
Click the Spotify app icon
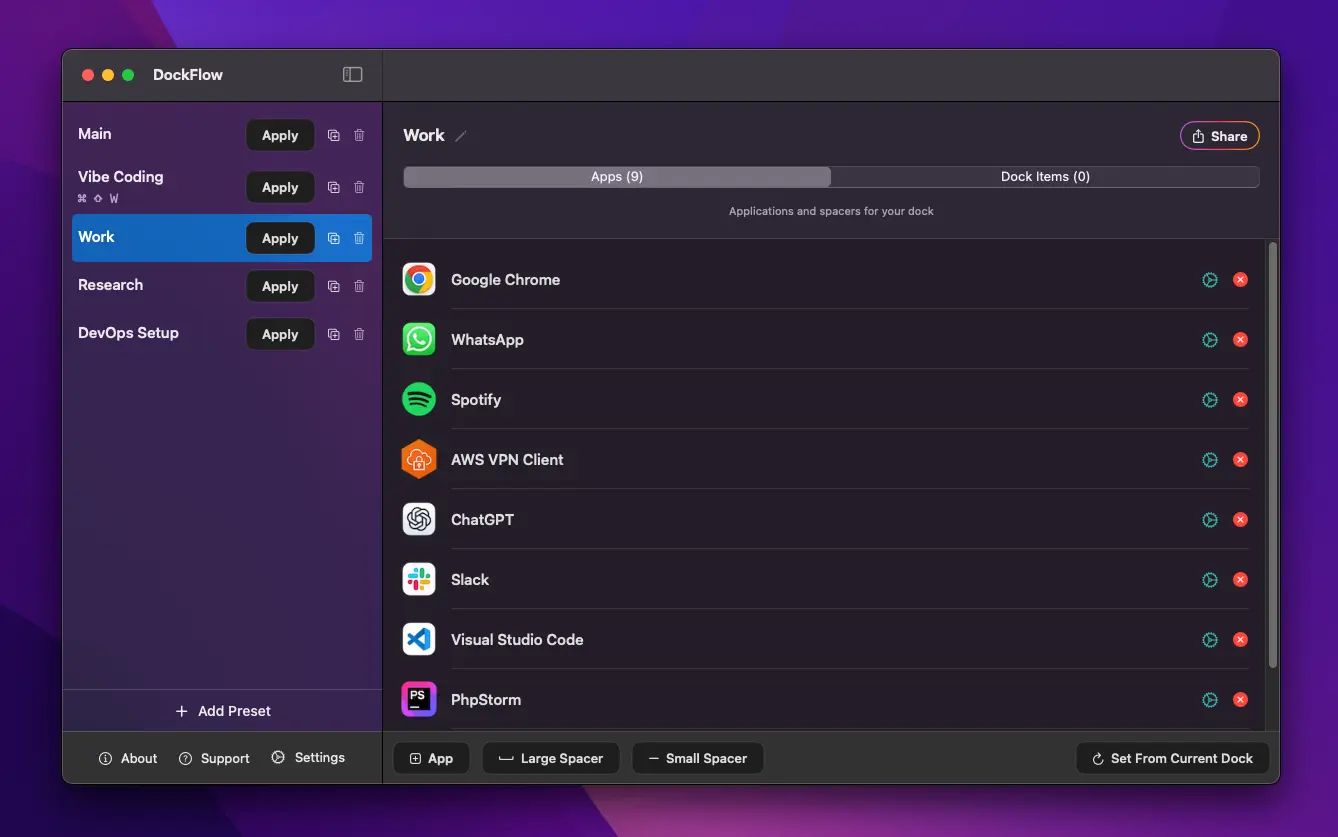(419, 399)
